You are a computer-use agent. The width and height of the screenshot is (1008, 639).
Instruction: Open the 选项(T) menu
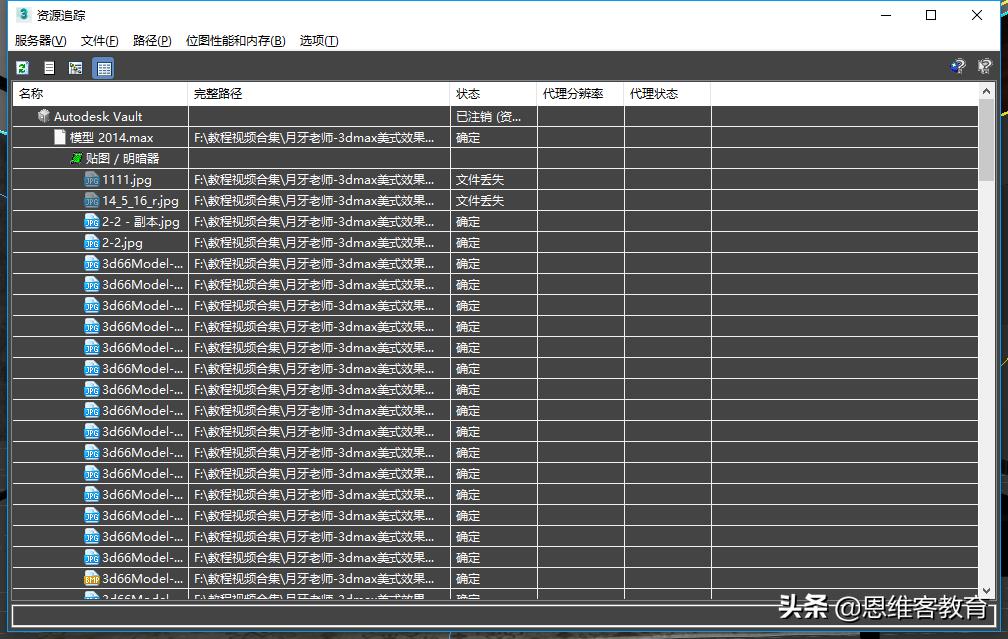tap(319, 40)
